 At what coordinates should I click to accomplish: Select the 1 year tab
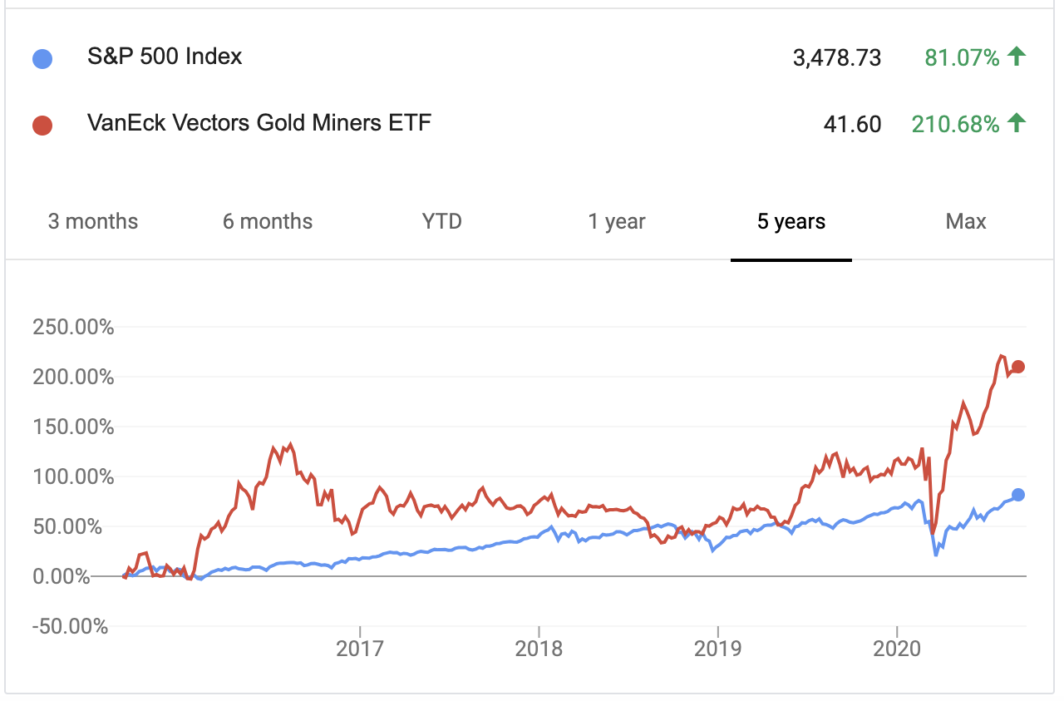pos(617,221)
